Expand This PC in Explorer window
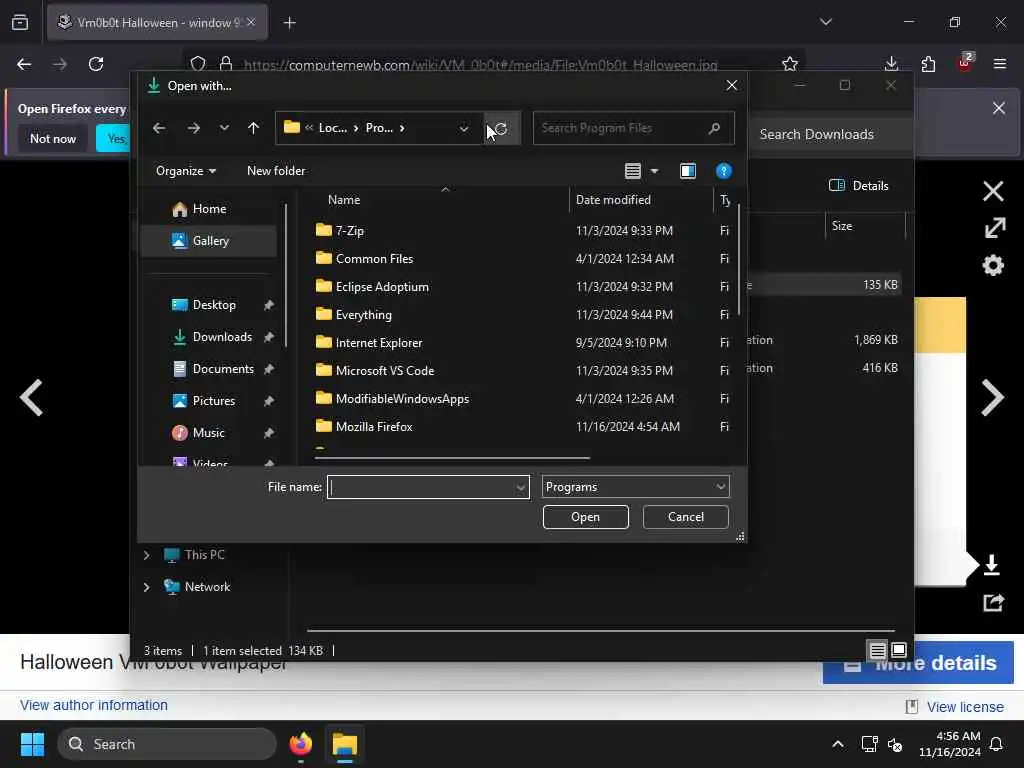This screenshot has width=1024, height=768. (146, 555)
